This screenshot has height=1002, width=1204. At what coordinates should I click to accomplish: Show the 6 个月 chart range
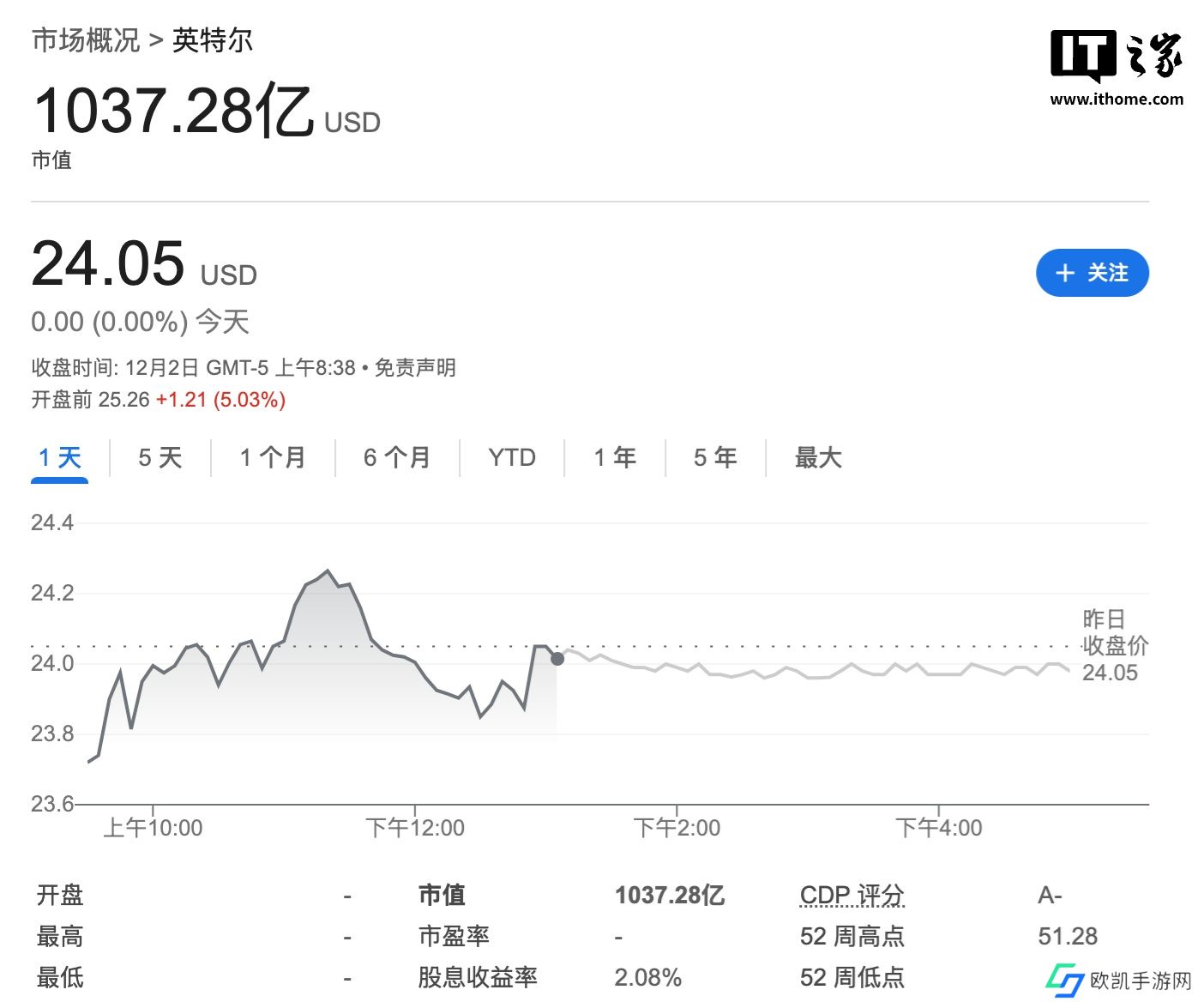tap(397, 458)
